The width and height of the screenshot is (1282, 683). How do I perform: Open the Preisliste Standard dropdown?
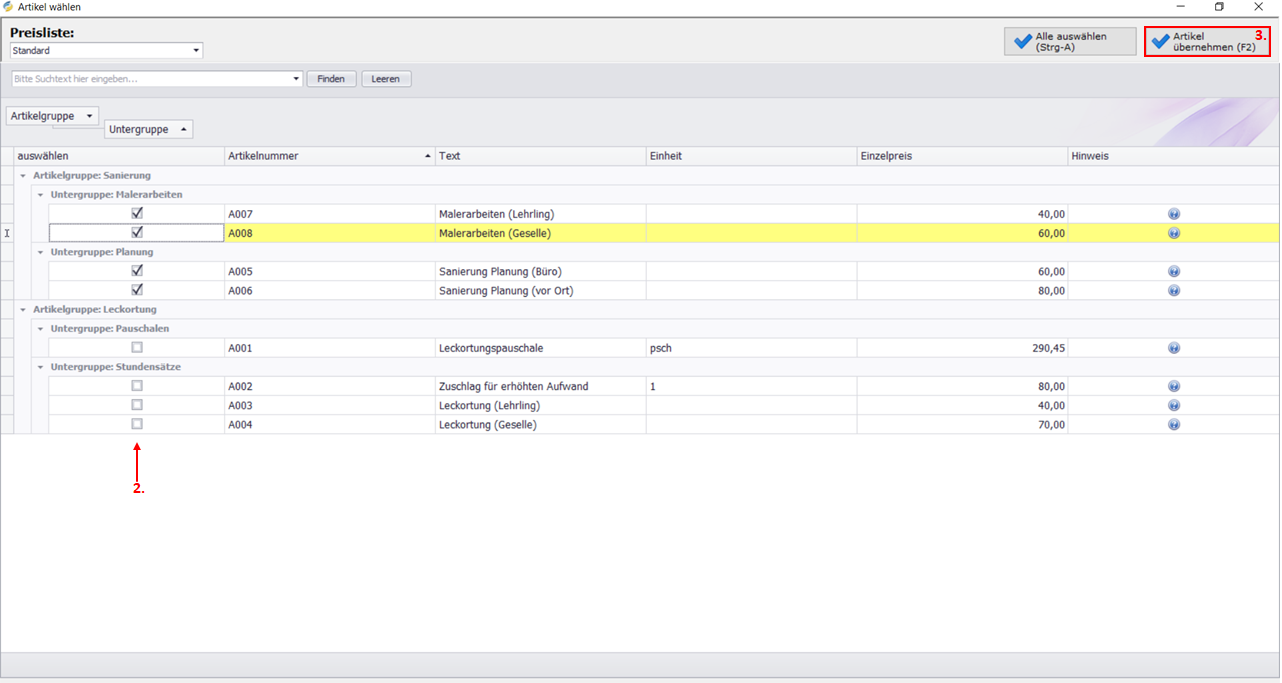coord(196,50)
